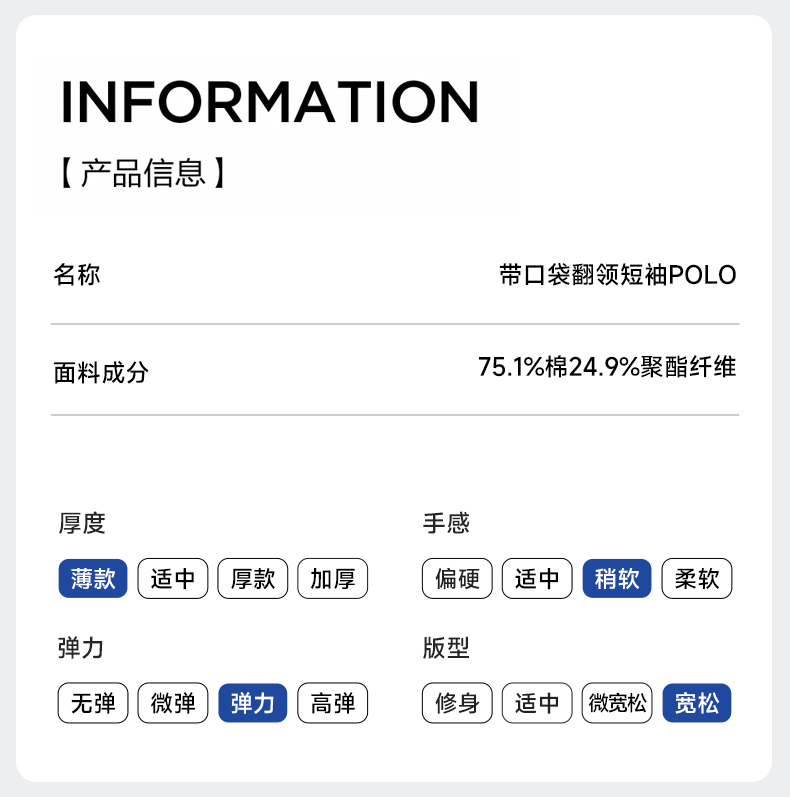This screenshot has width=790, height=797.
Task: Select the highlighted 弹力 chip
Action: 253,703
